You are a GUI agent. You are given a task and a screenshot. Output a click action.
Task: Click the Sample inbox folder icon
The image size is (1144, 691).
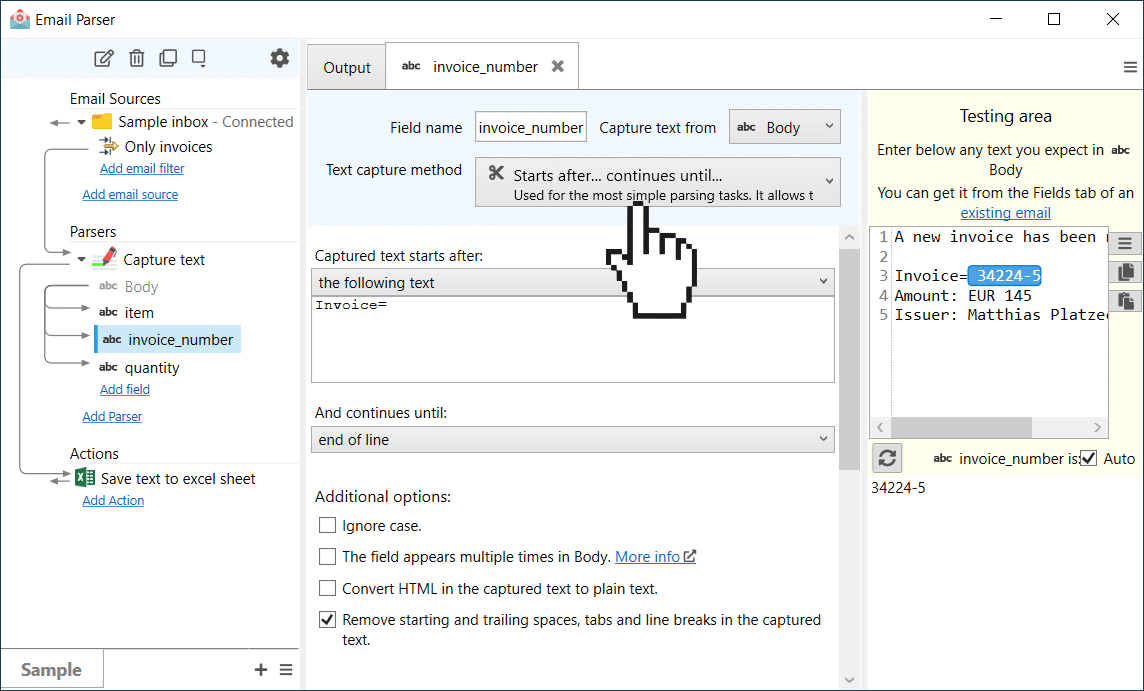(102, 122)
